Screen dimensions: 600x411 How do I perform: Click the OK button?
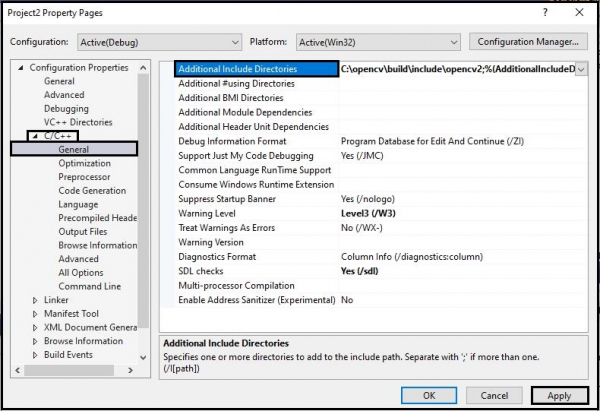click(429, 395)
